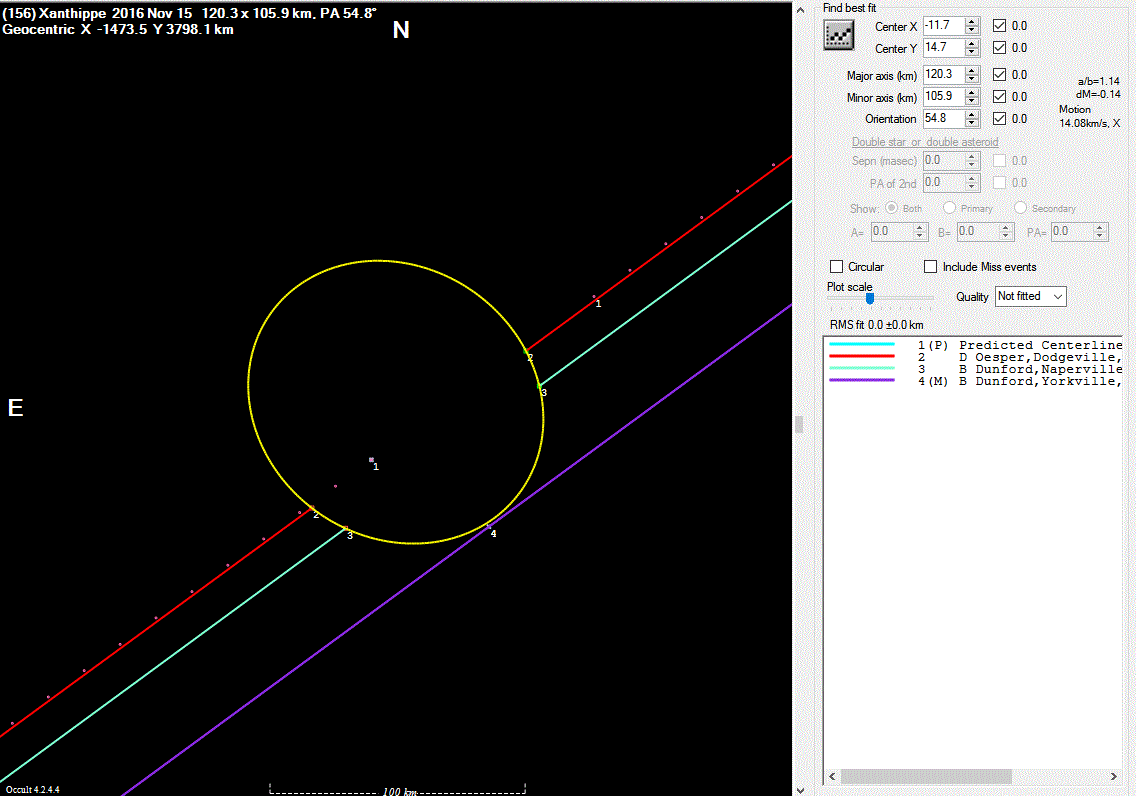Click the panel's vertical scroll up arrow
The height and width of the screenshot is (796, 1136).
(x=800, y=9)
